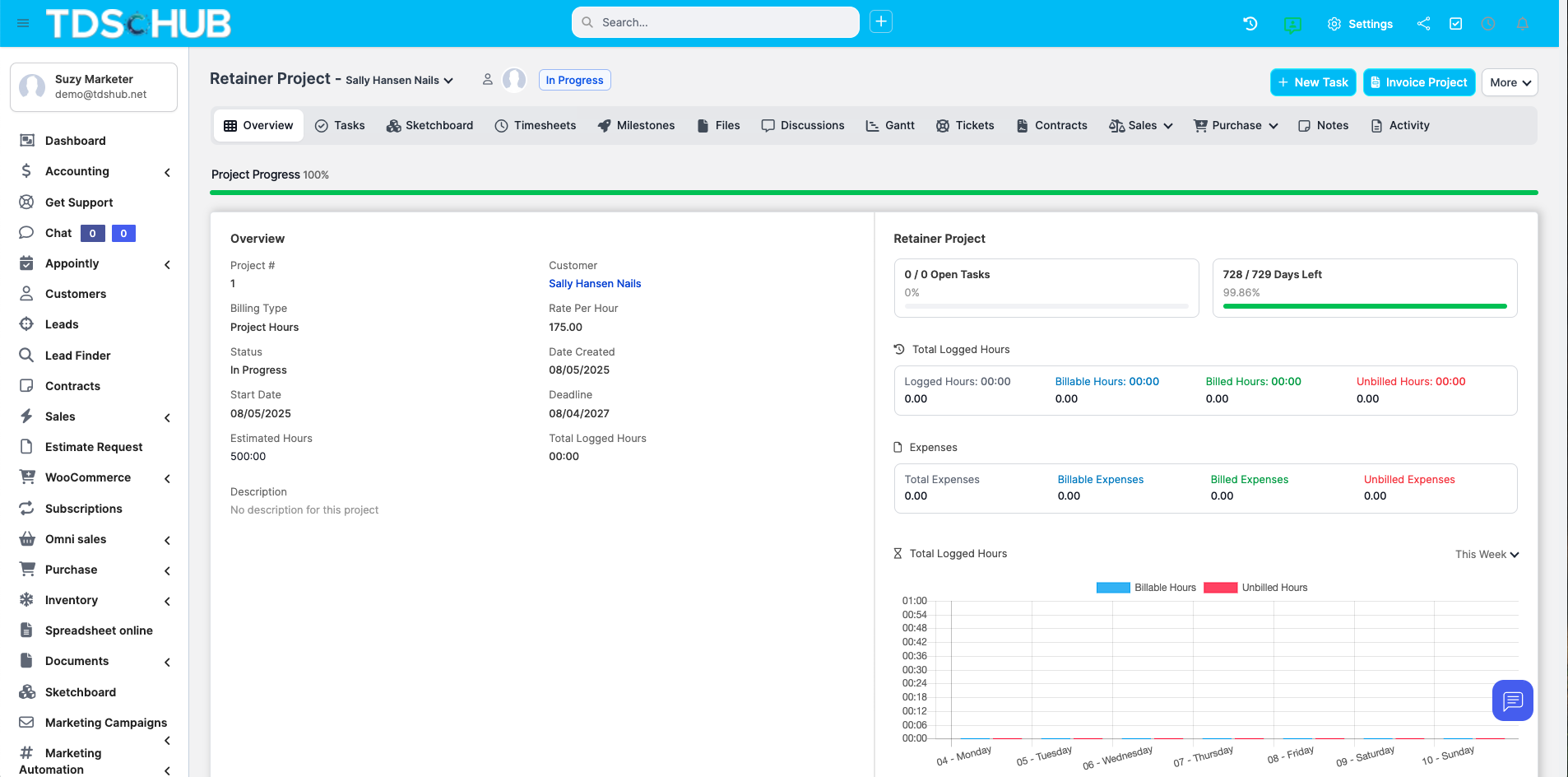The height and width of the screenshot is (777, 1568).
Task: Click the project members person icon
Action: tap(487, 80)
